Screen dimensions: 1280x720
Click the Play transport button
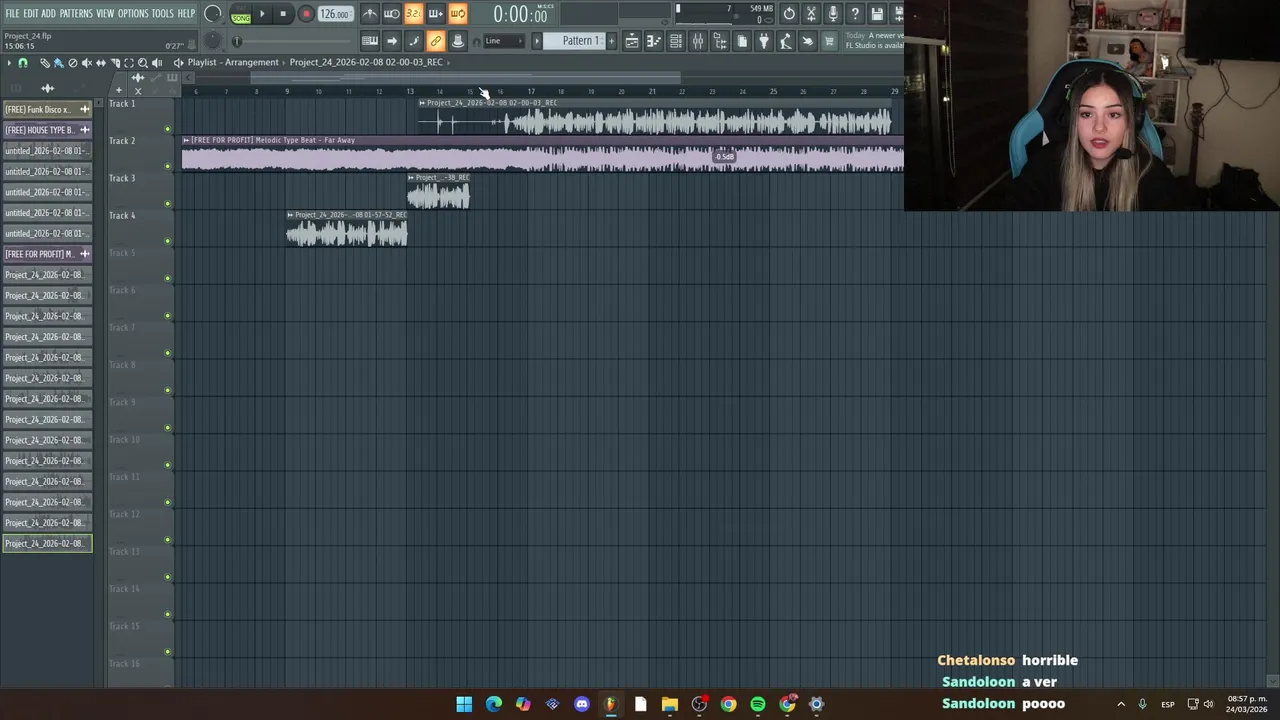pyautogui.click(x=262, y=14)
